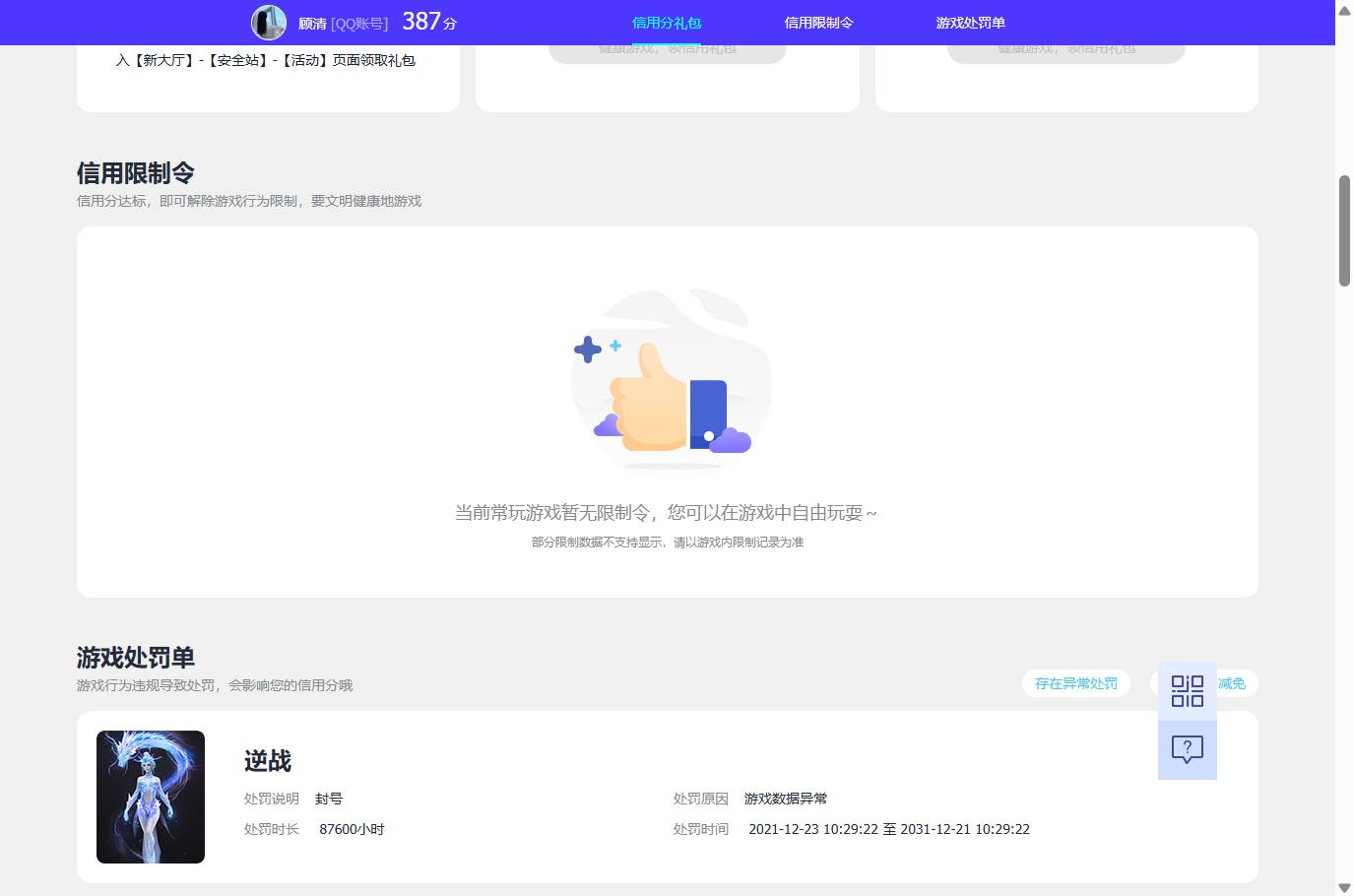Click the scroll-up arrow at top right

1343,10
